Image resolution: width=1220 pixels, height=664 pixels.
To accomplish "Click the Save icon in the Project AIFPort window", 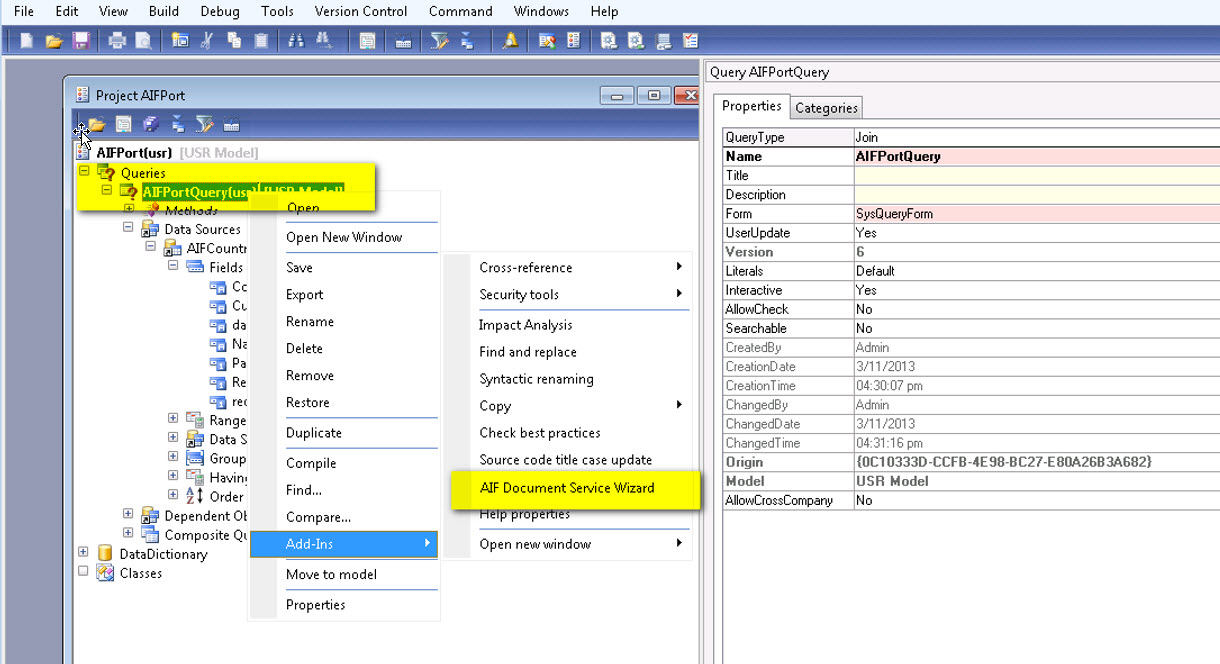I will (150, 123).
